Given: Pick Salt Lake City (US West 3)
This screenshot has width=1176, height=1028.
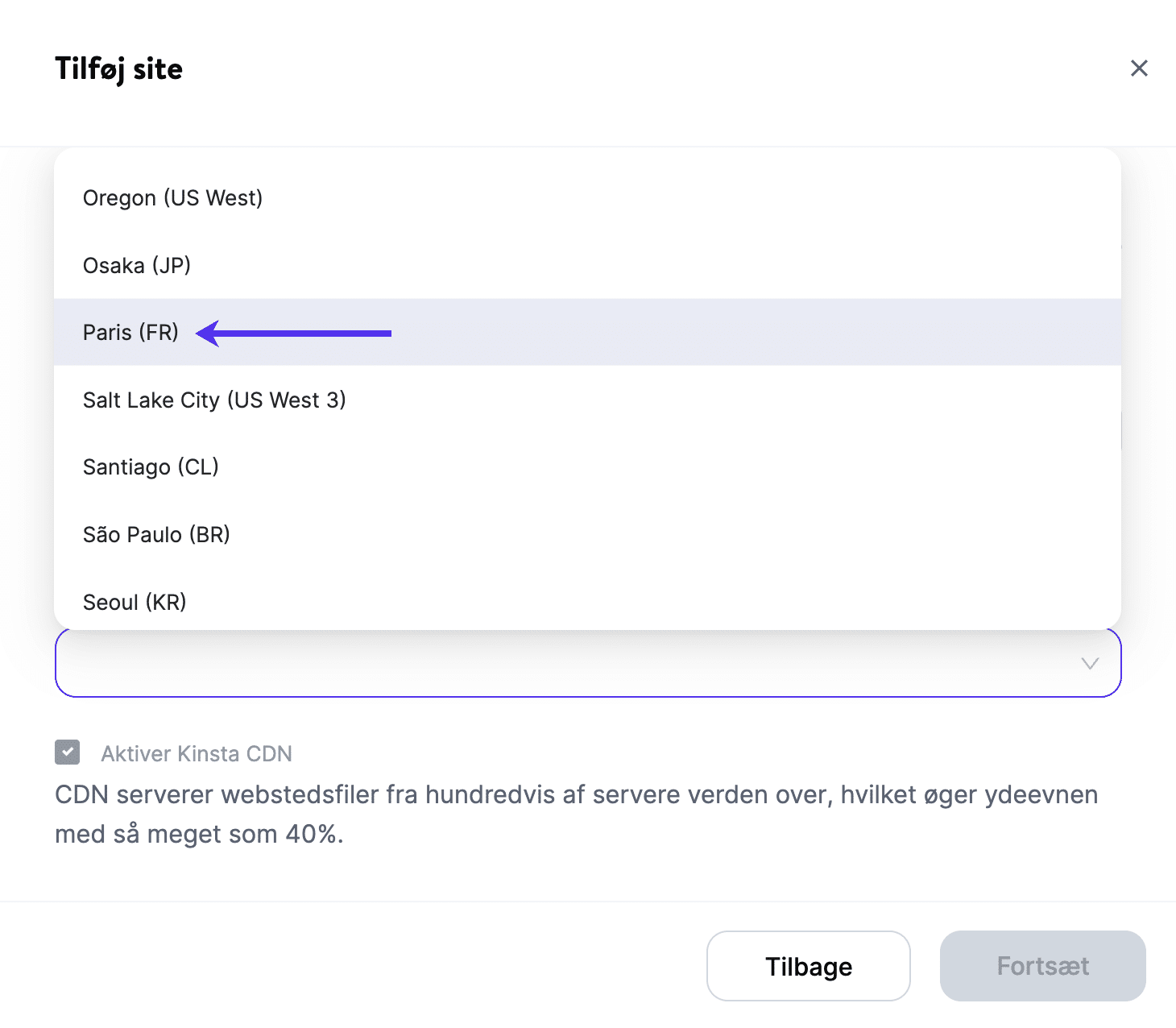Looking at the screenshot, I should pos(214,400).
